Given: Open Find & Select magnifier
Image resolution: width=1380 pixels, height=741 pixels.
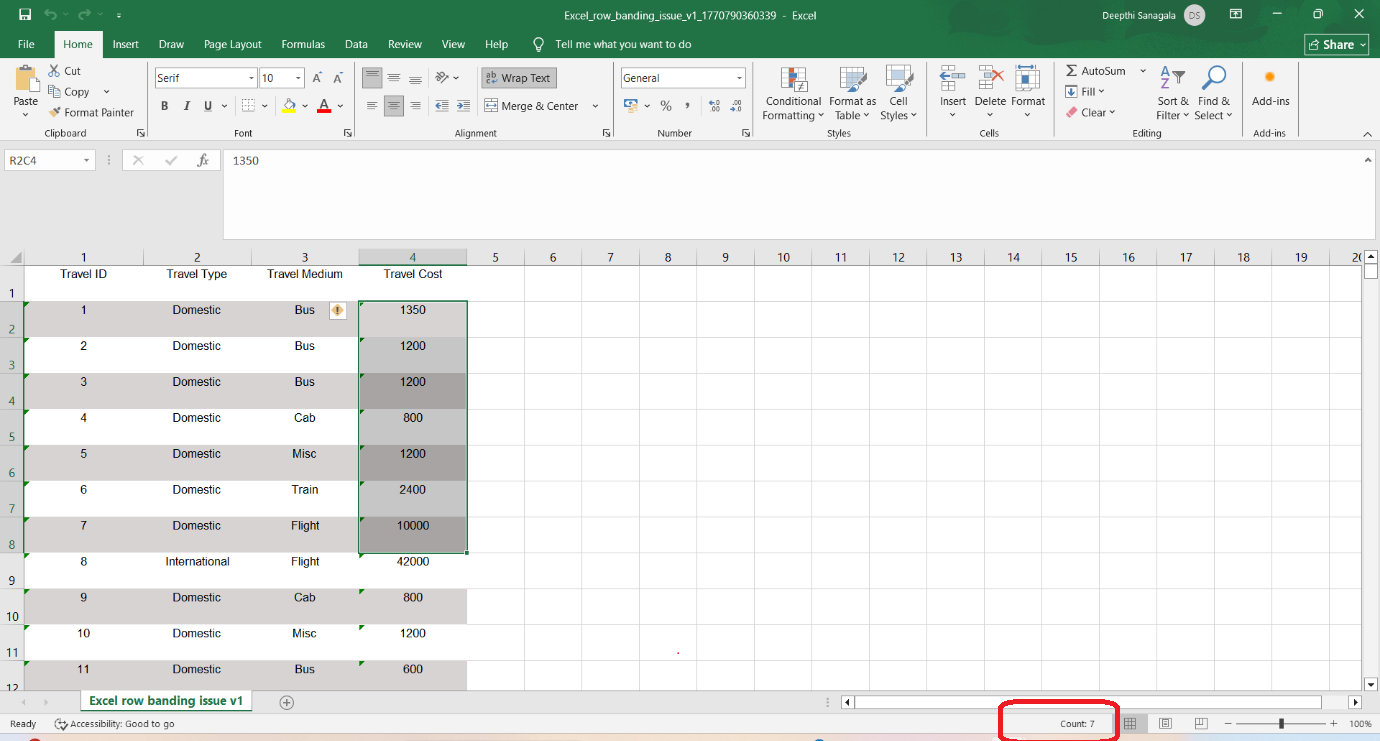Looking at the screenshot, I should click(x=1214, y=93).
